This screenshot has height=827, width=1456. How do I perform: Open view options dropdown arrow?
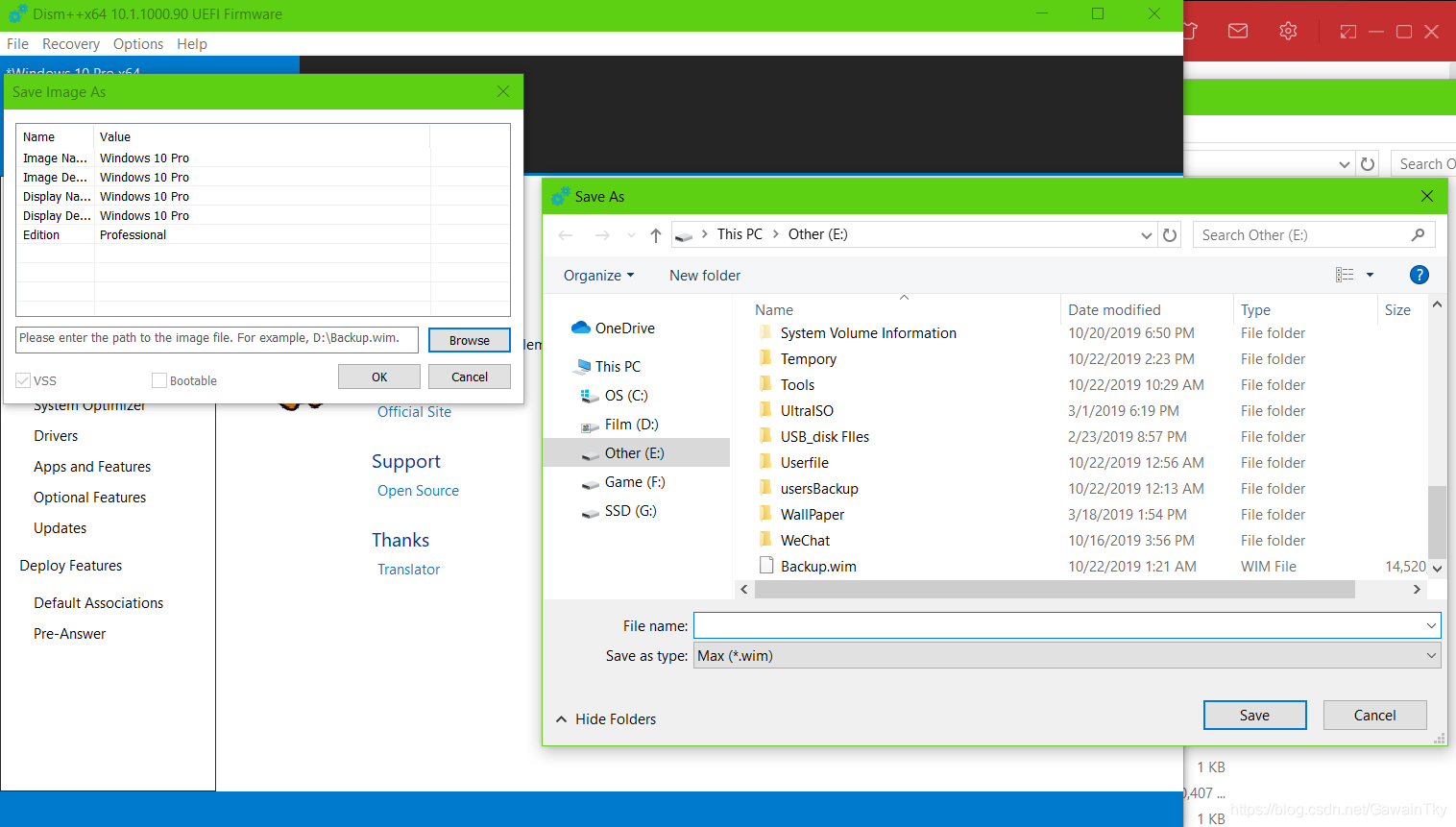pos(1370,275)
